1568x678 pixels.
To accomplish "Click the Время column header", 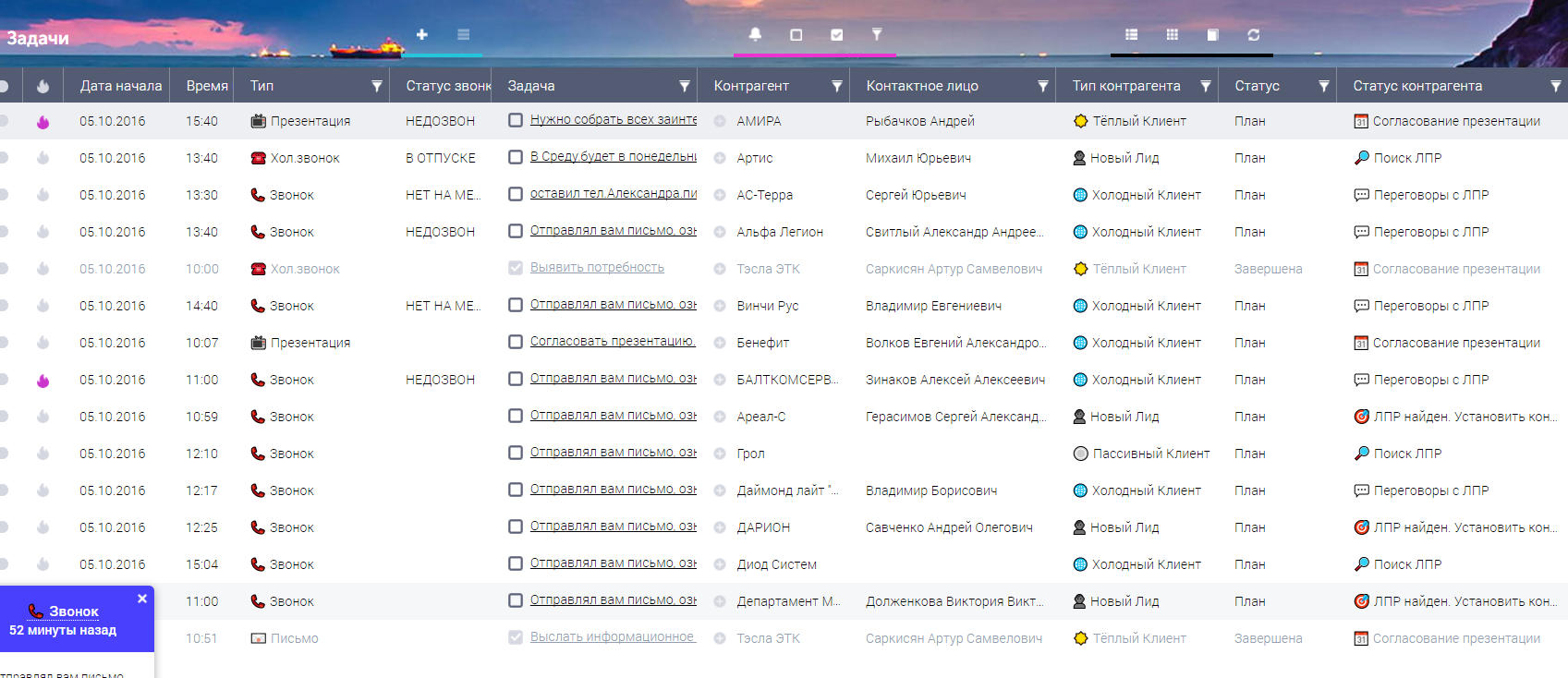I will (x=206, y=86).
